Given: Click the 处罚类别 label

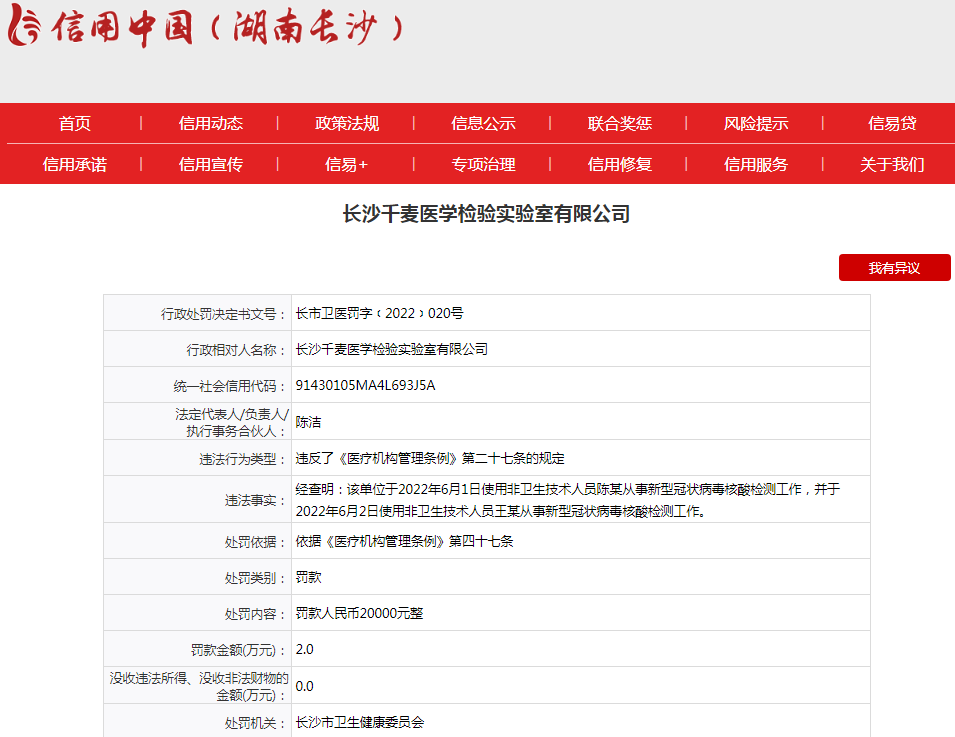Looking at the screenshot, I should coord(256,577).
